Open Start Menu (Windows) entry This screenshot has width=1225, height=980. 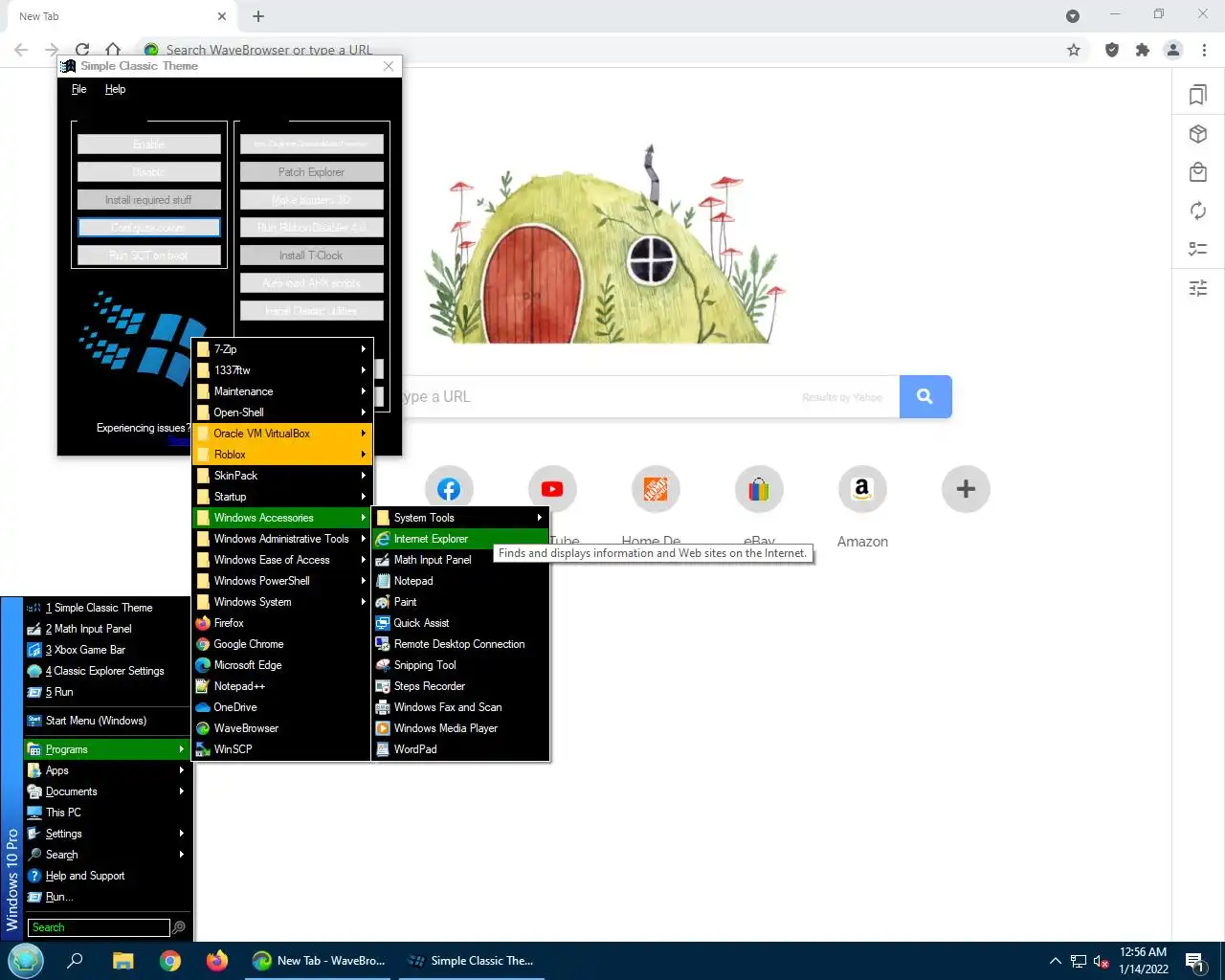tap(106, 721)
